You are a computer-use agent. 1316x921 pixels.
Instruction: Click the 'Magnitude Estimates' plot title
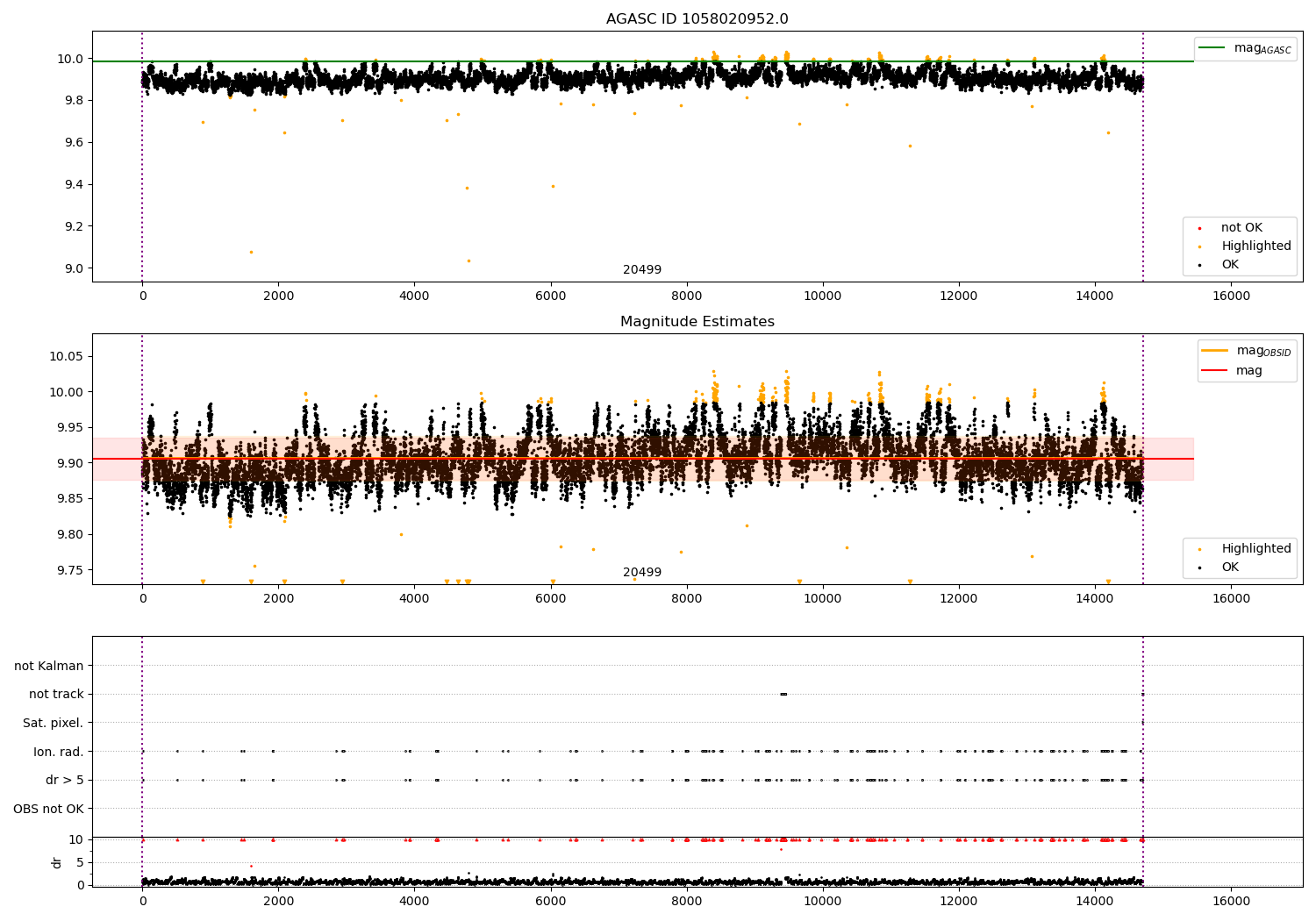[x=697, y=322]
